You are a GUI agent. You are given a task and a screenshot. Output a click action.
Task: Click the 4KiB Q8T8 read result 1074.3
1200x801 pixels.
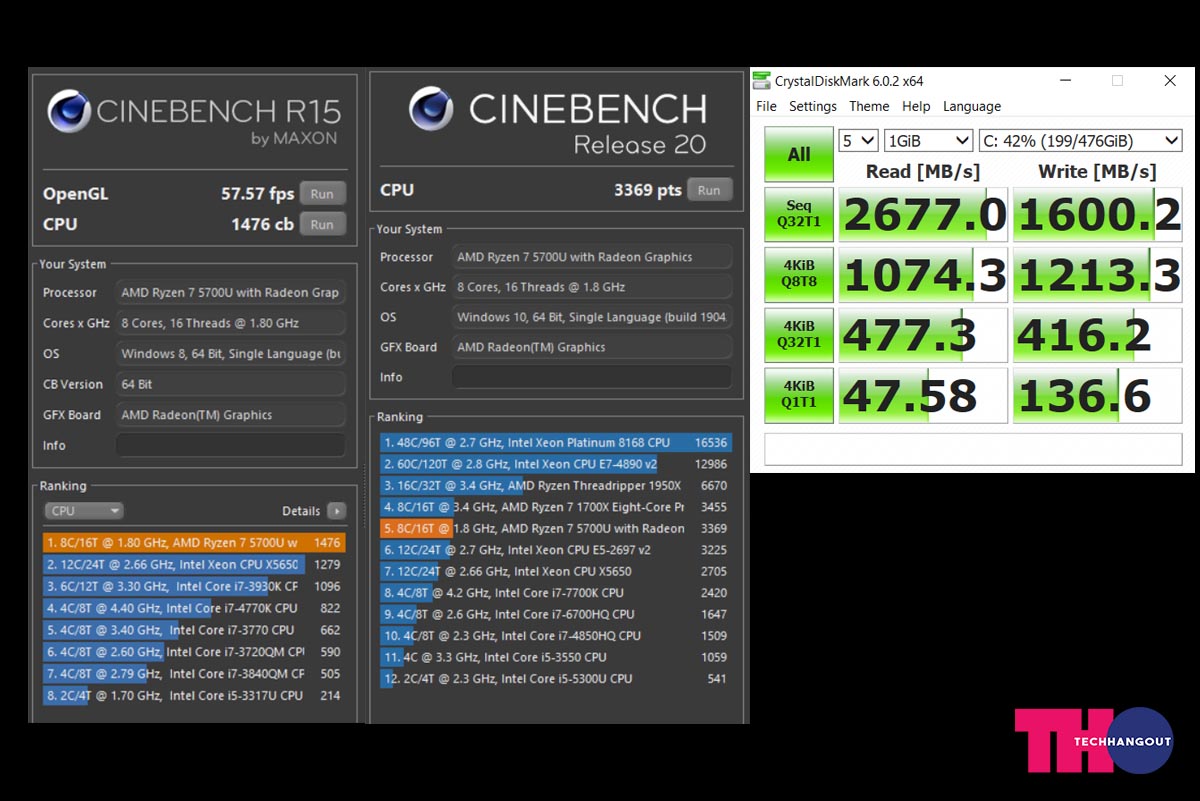(x=923, y=274)
